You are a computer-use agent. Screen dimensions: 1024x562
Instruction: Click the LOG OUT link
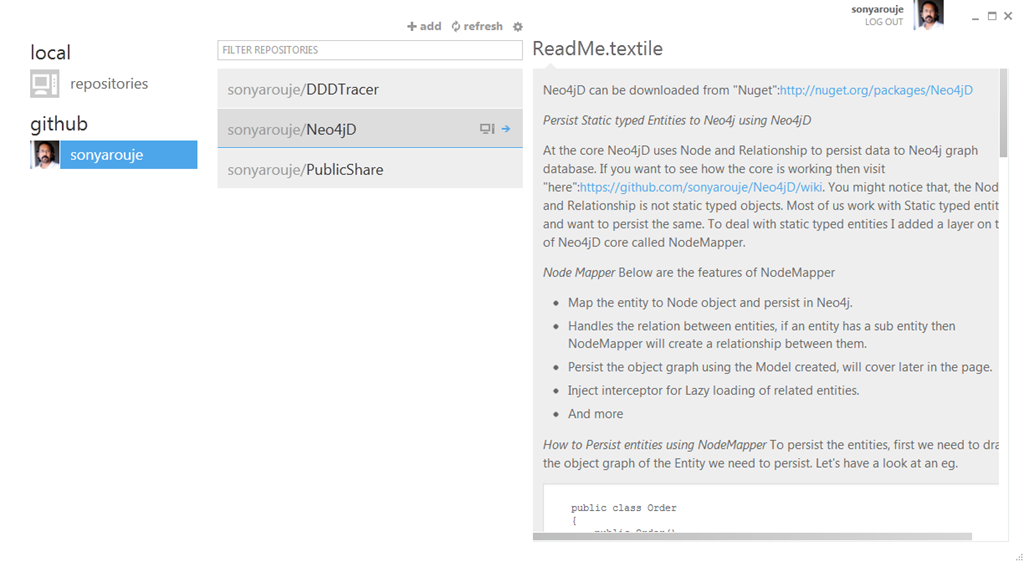883,22
